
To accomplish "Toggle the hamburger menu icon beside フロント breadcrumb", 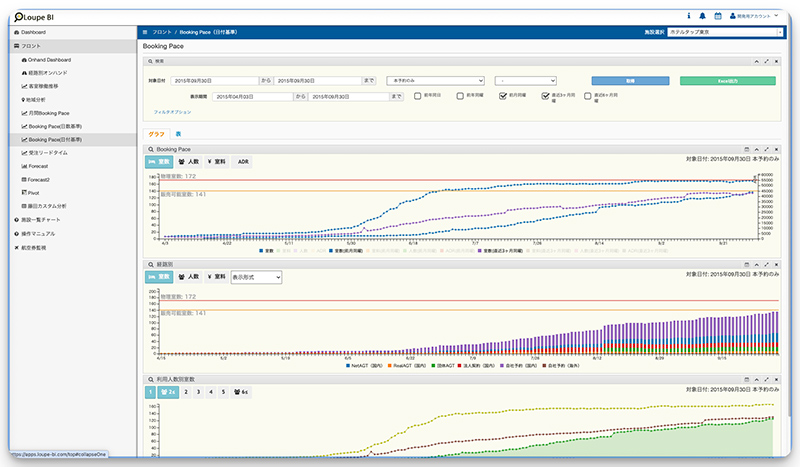I will [146, 33].
